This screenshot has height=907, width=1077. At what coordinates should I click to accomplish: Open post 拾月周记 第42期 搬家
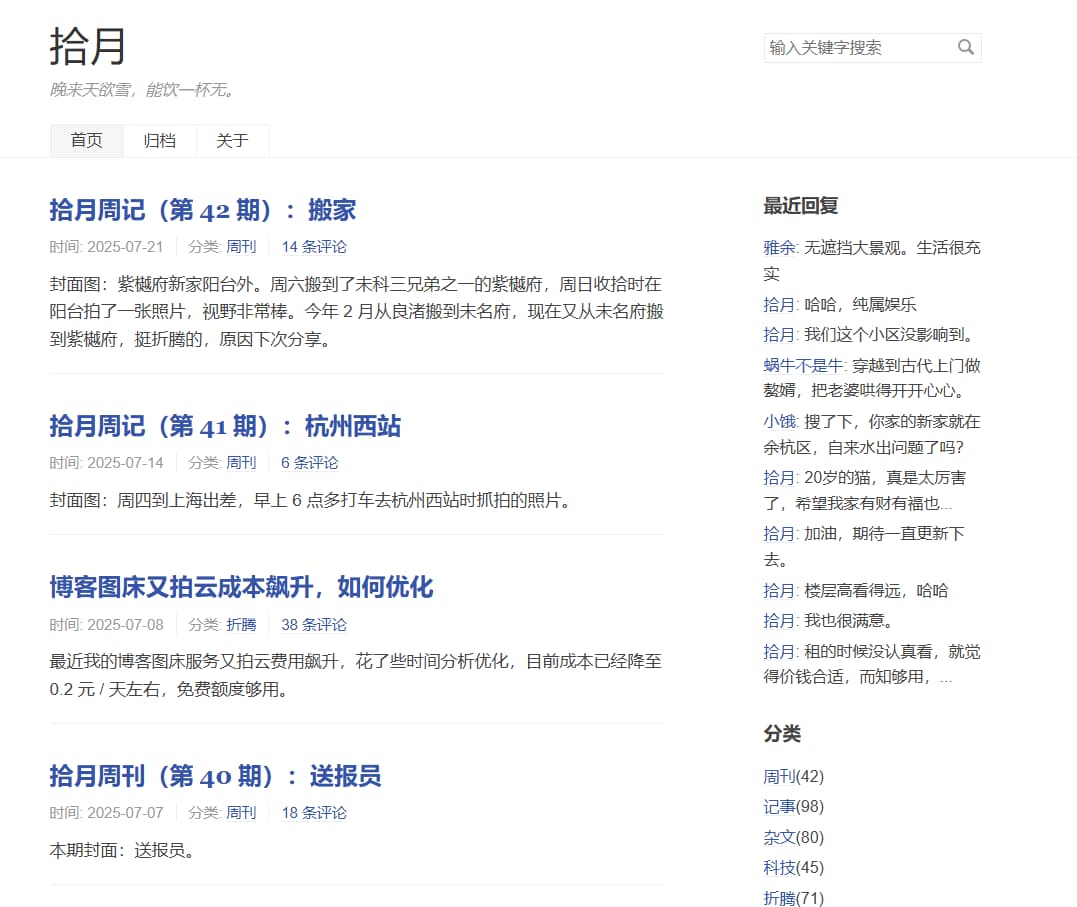tap(203, 210)
